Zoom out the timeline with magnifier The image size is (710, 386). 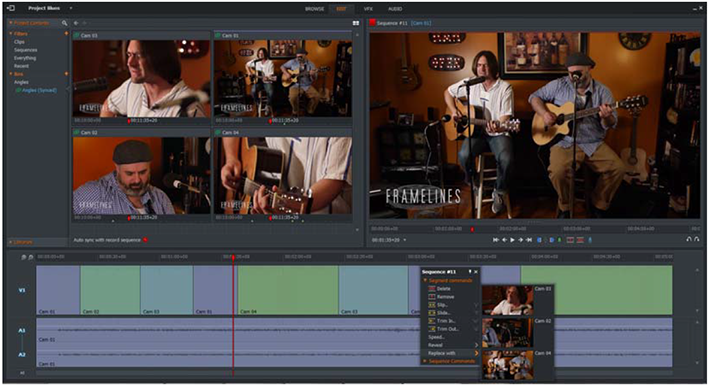23,257
